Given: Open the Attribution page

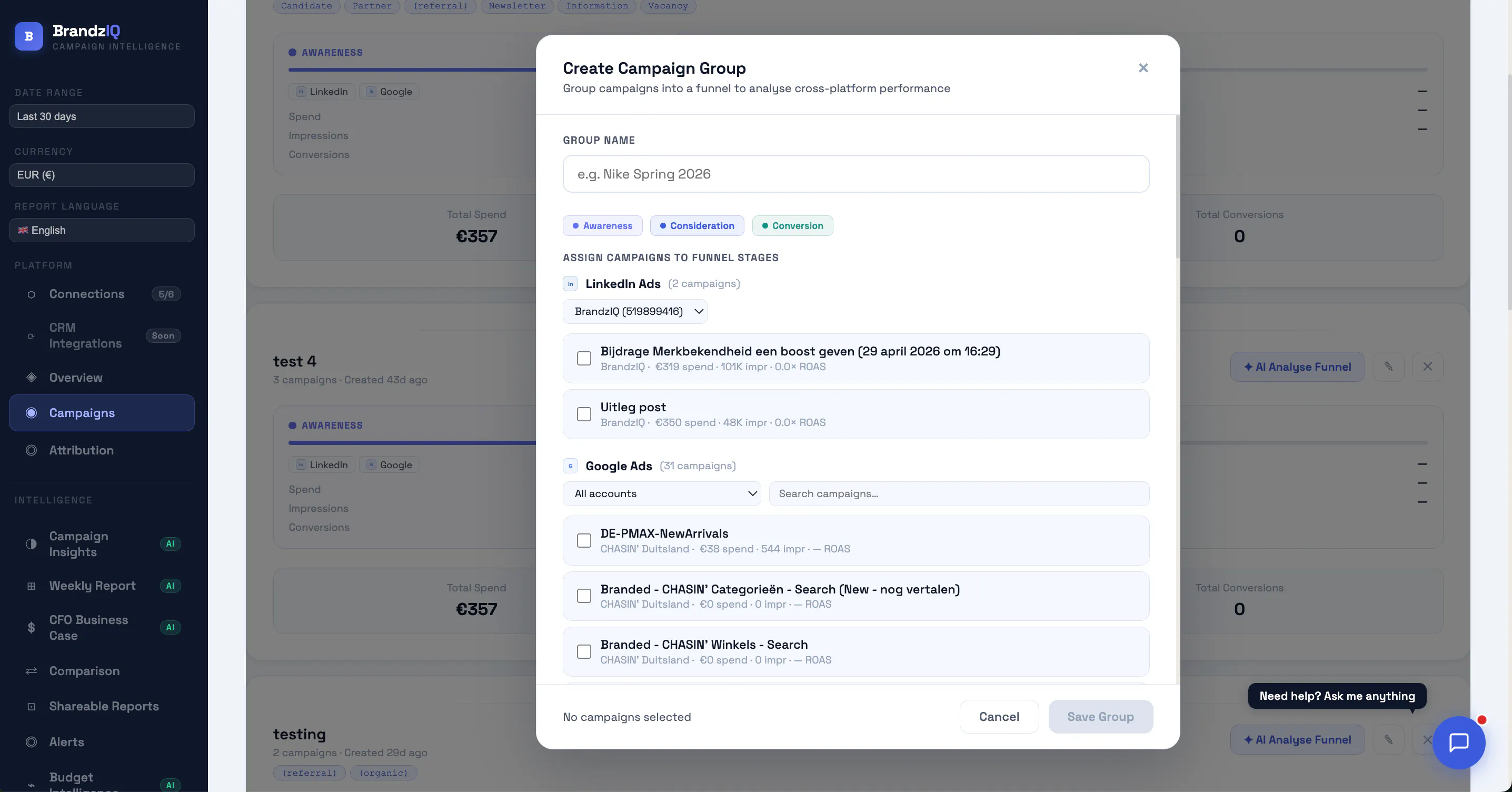Looking at the screenshot, I should [102, 450].
